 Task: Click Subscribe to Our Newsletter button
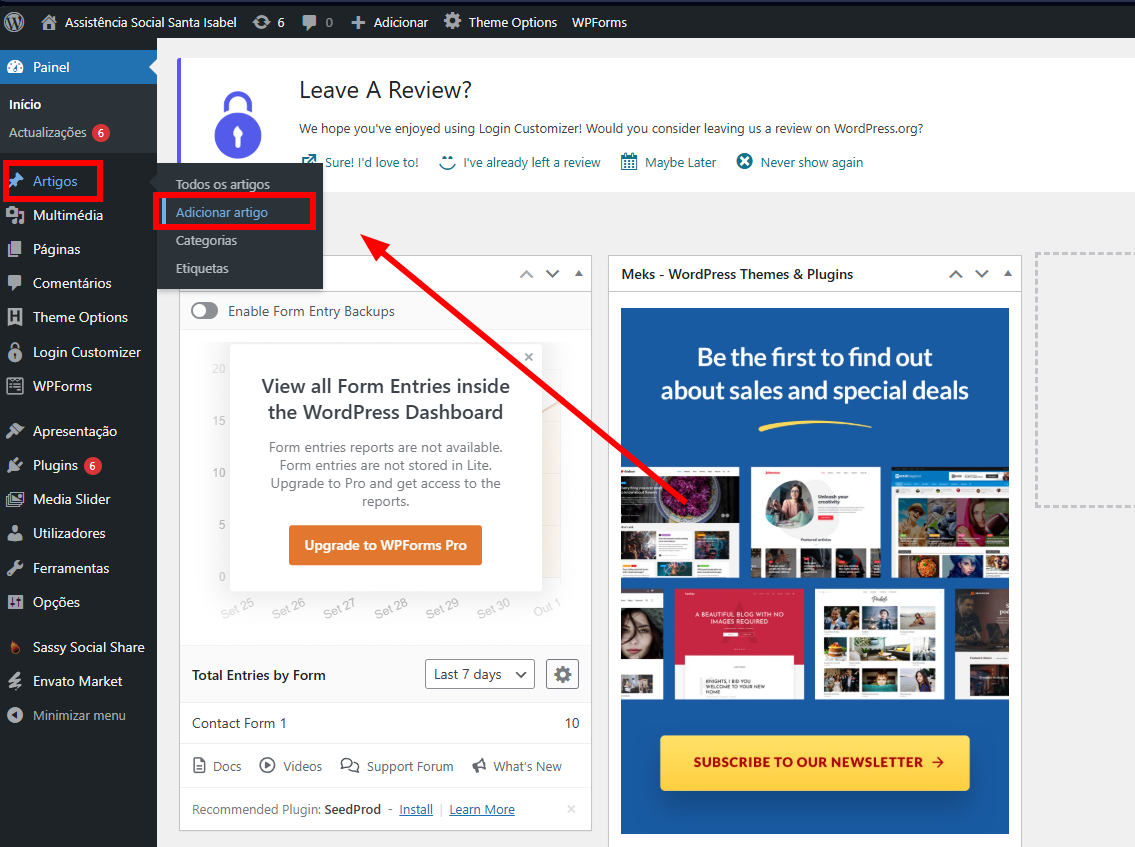click(814, 762)
